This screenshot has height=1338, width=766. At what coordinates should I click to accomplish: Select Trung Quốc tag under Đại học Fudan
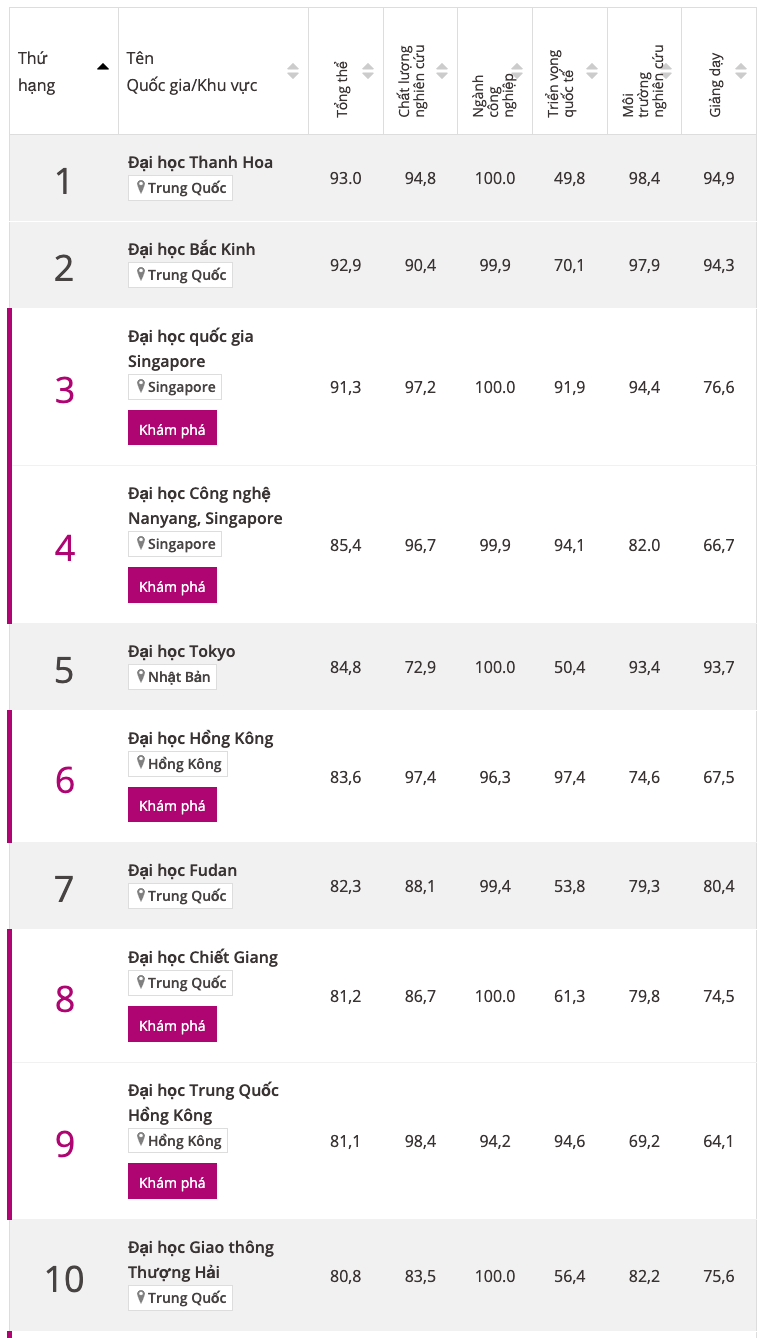pyautogui.click(x=180, y=896)
